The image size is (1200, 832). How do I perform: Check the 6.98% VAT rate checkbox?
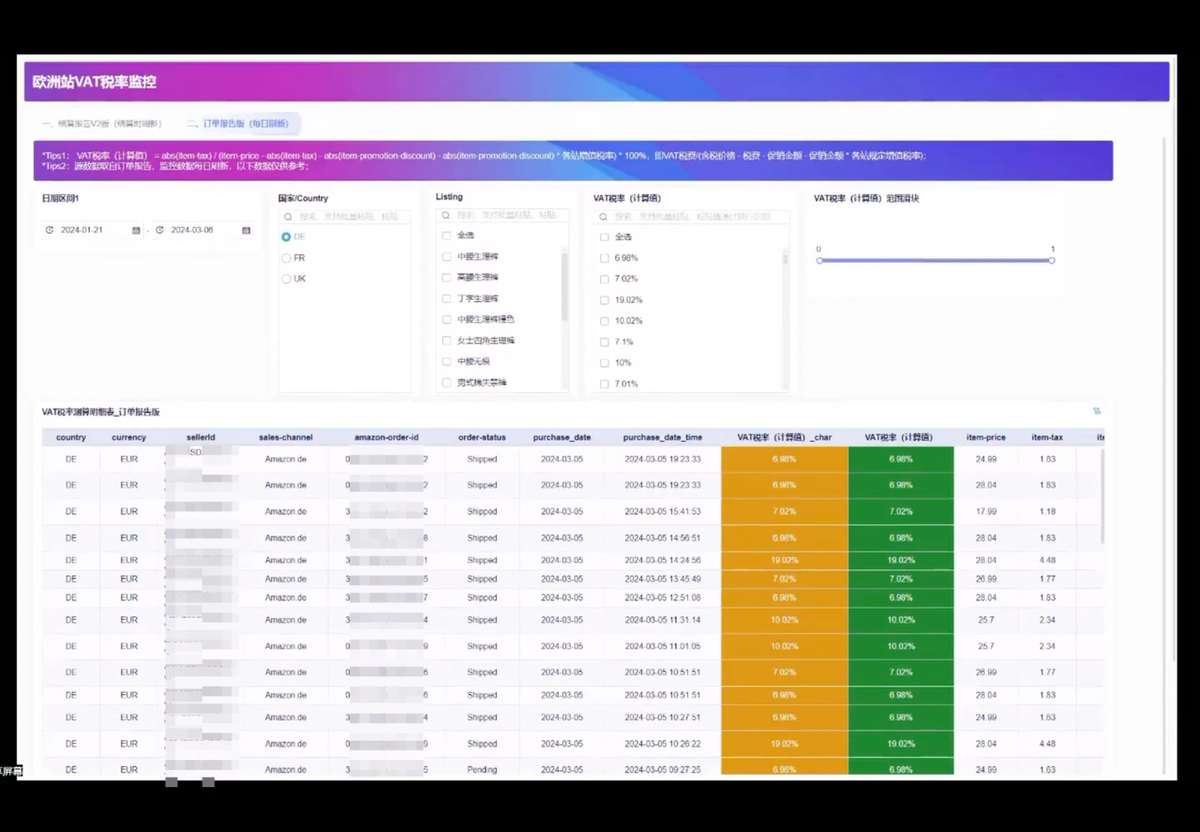(x=604, y=258)
